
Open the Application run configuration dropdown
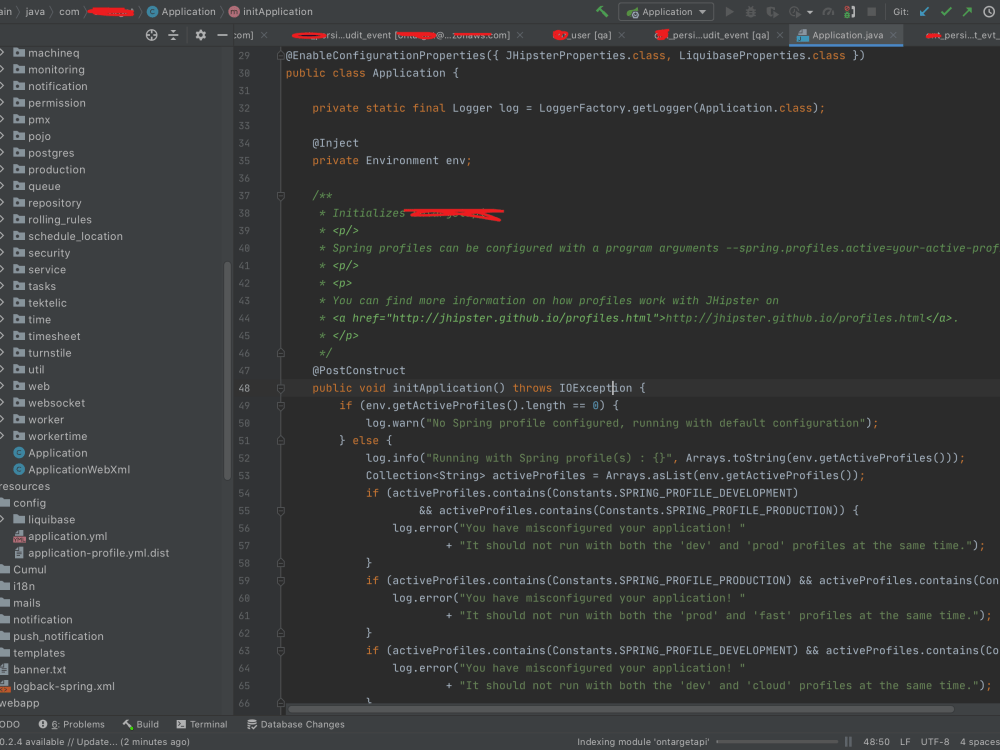(x=666, y=11)
